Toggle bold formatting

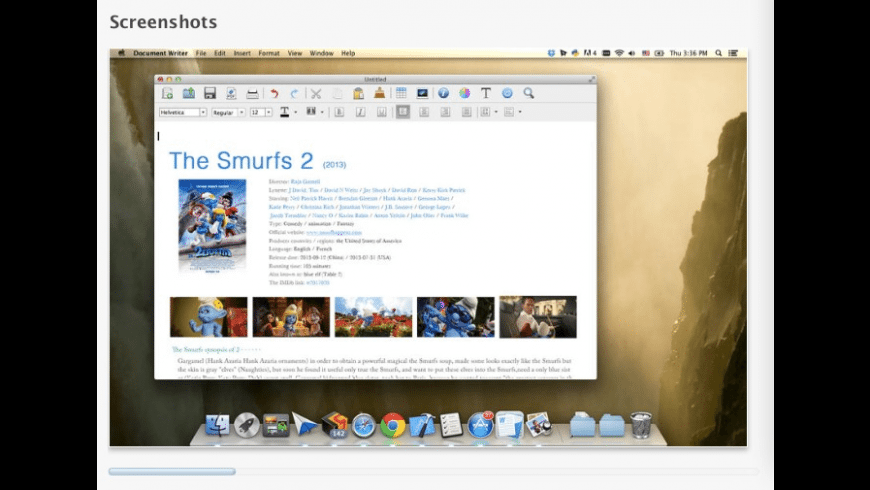click(339, 112)
